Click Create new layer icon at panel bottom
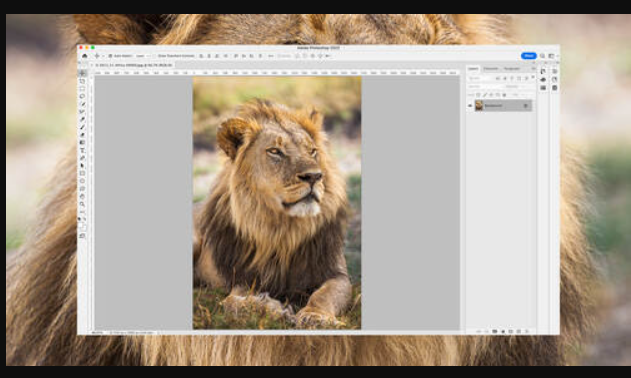This screenshot has height=378, width=631. (518, 331)
